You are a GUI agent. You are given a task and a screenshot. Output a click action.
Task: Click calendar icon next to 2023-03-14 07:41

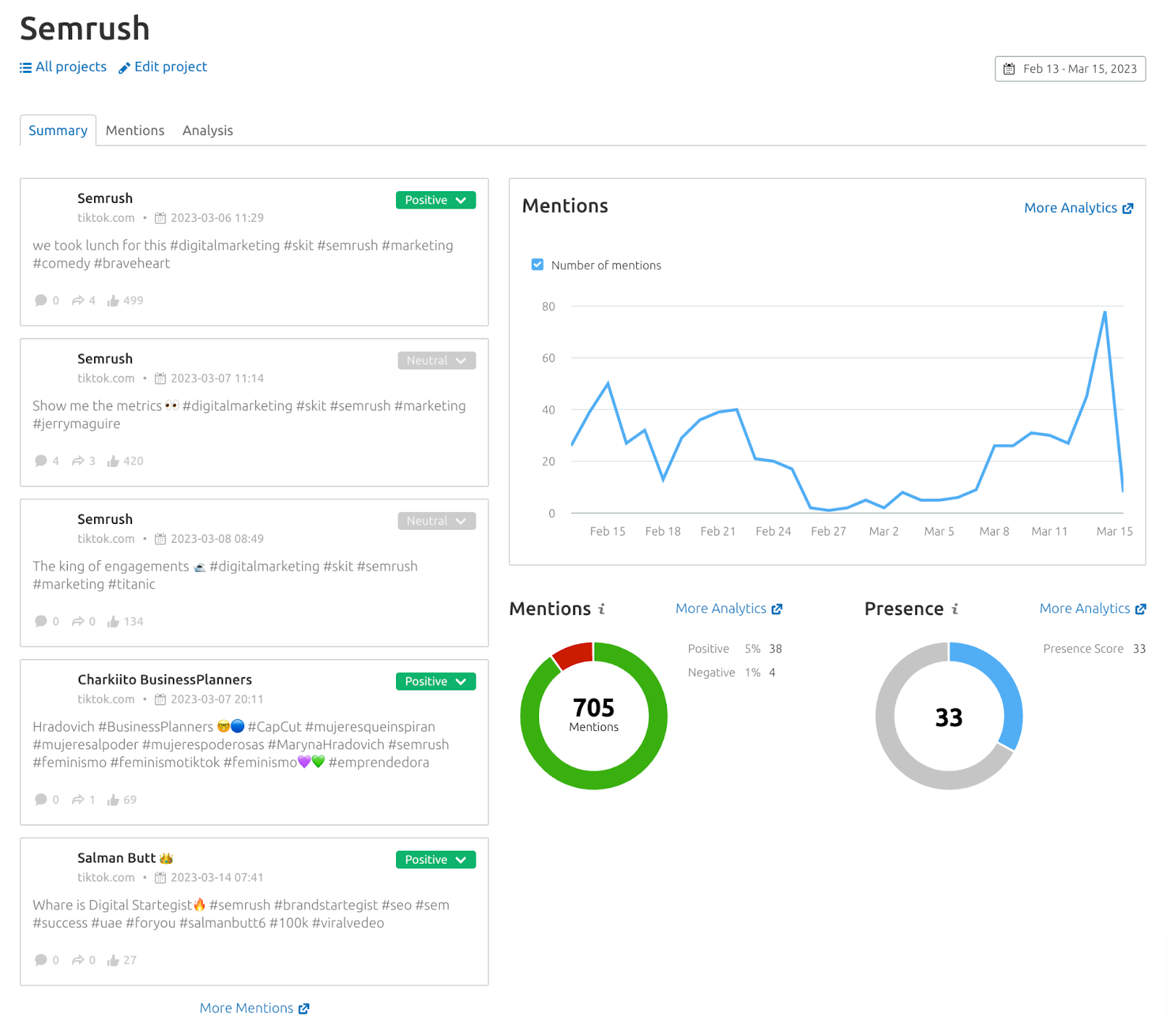[x=160, y=878]
